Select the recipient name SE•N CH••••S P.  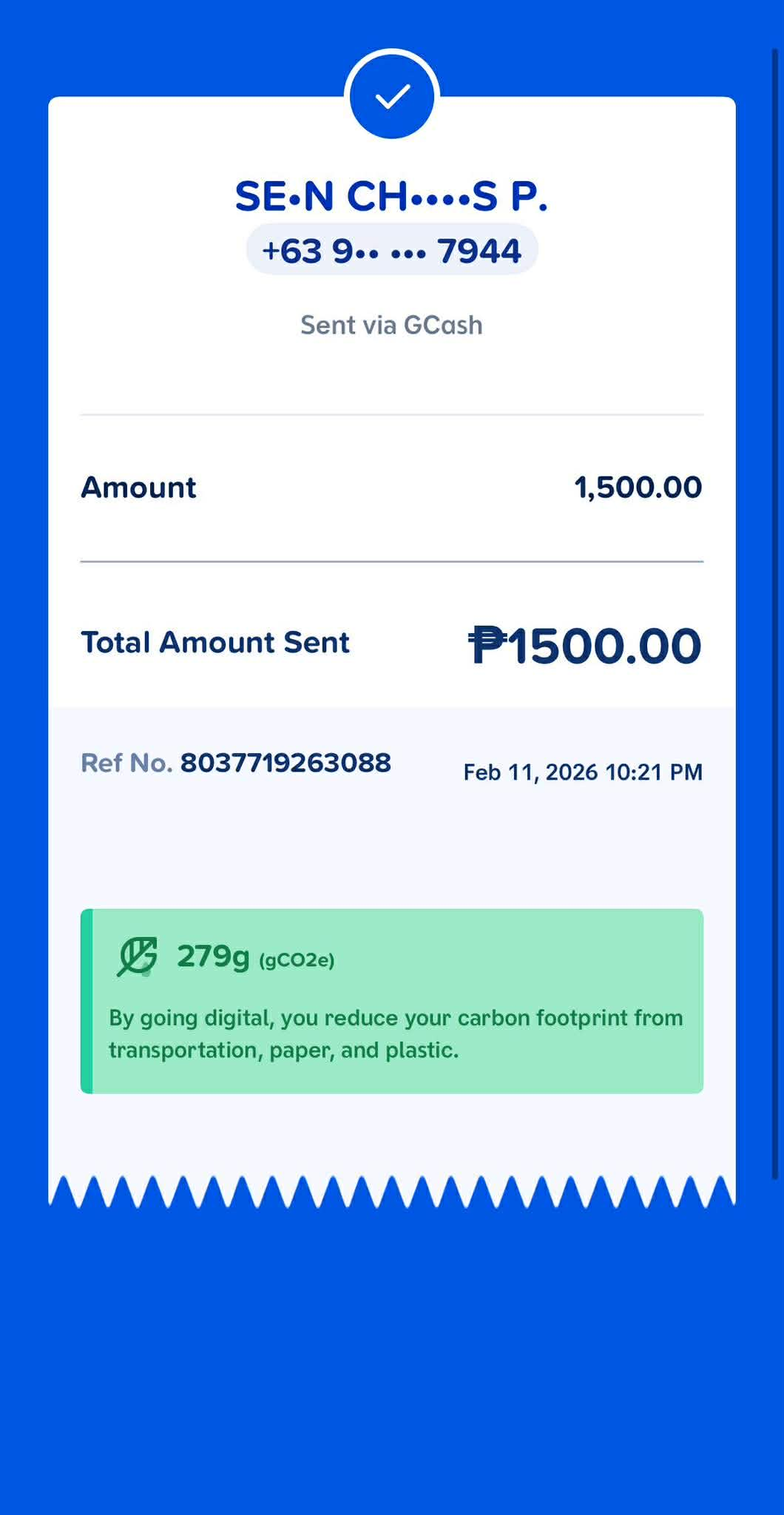(x=391, y=197)
